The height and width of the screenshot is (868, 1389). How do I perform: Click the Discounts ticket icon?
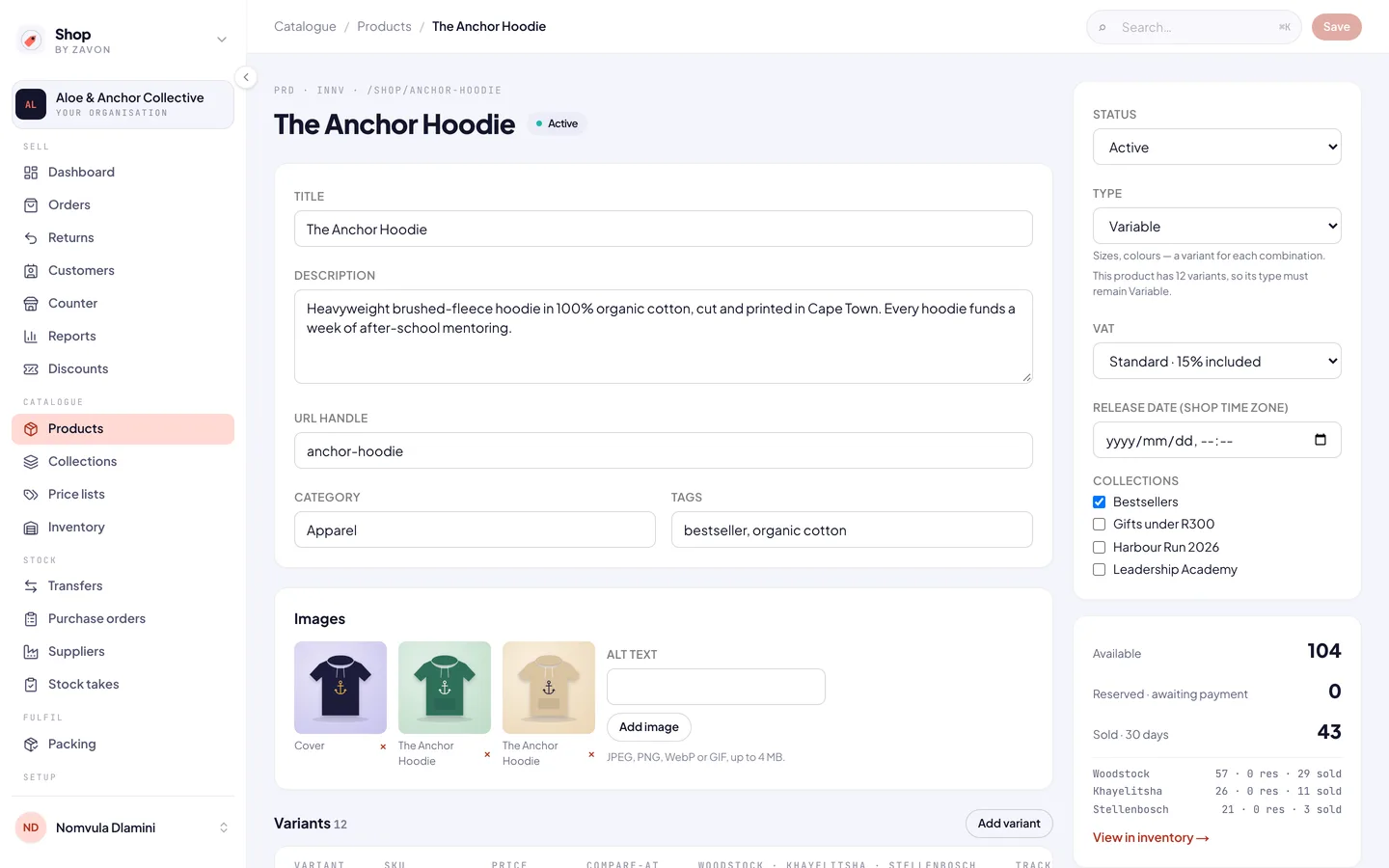(x=31, y=369)
